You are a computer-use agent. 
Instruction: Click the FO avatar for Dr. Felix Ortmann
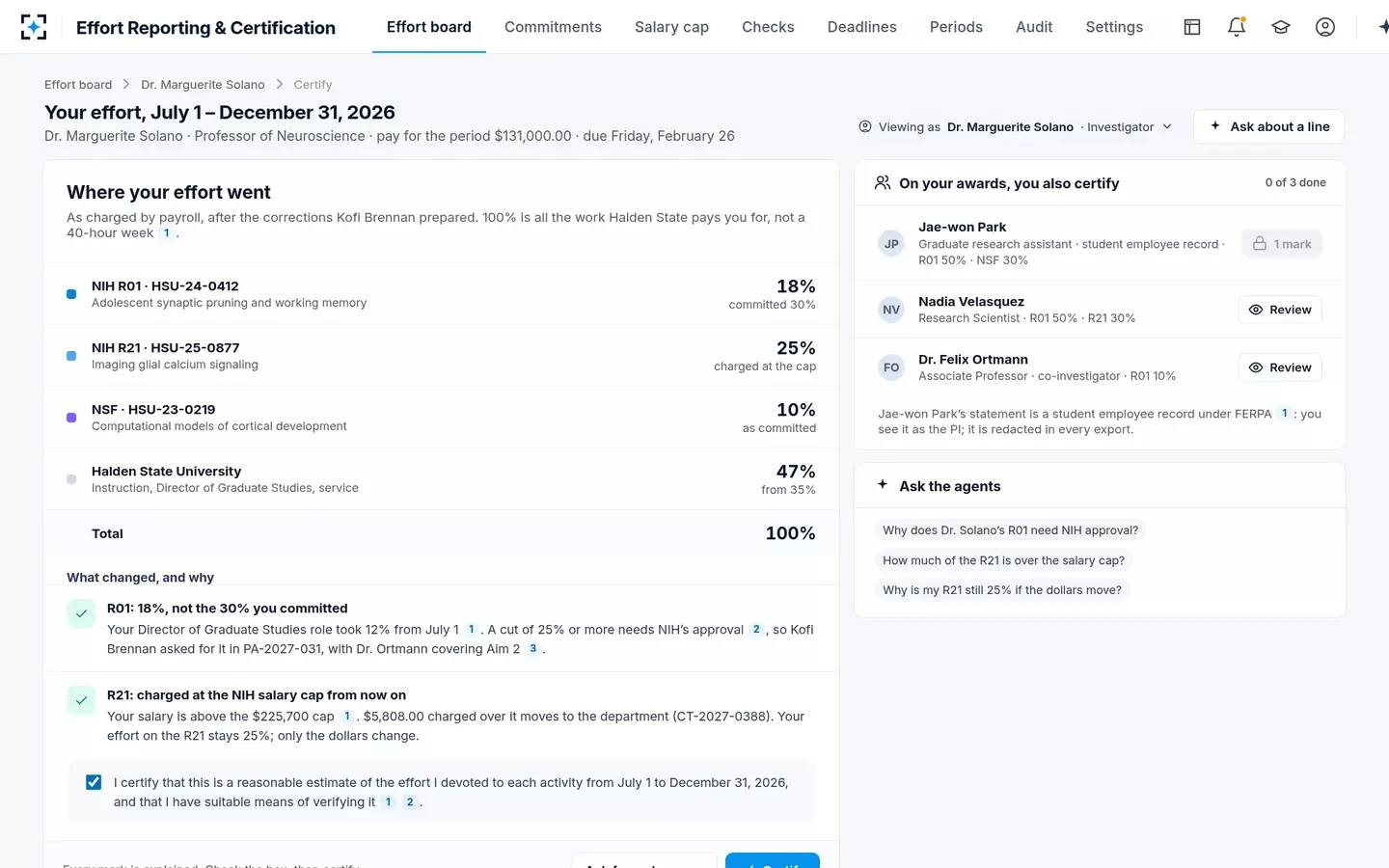[x=891, y=367]
